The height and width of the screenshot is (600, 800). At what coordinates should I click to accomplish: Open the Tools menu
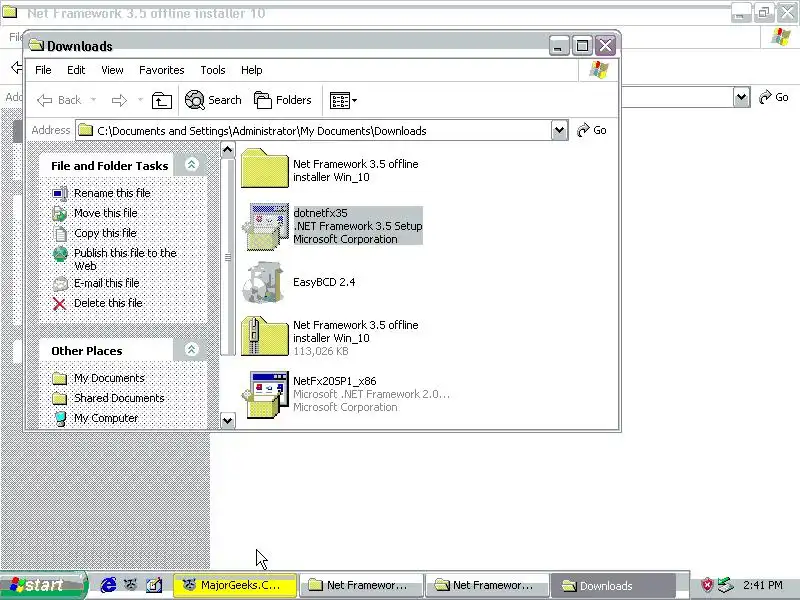coord(213,70)
